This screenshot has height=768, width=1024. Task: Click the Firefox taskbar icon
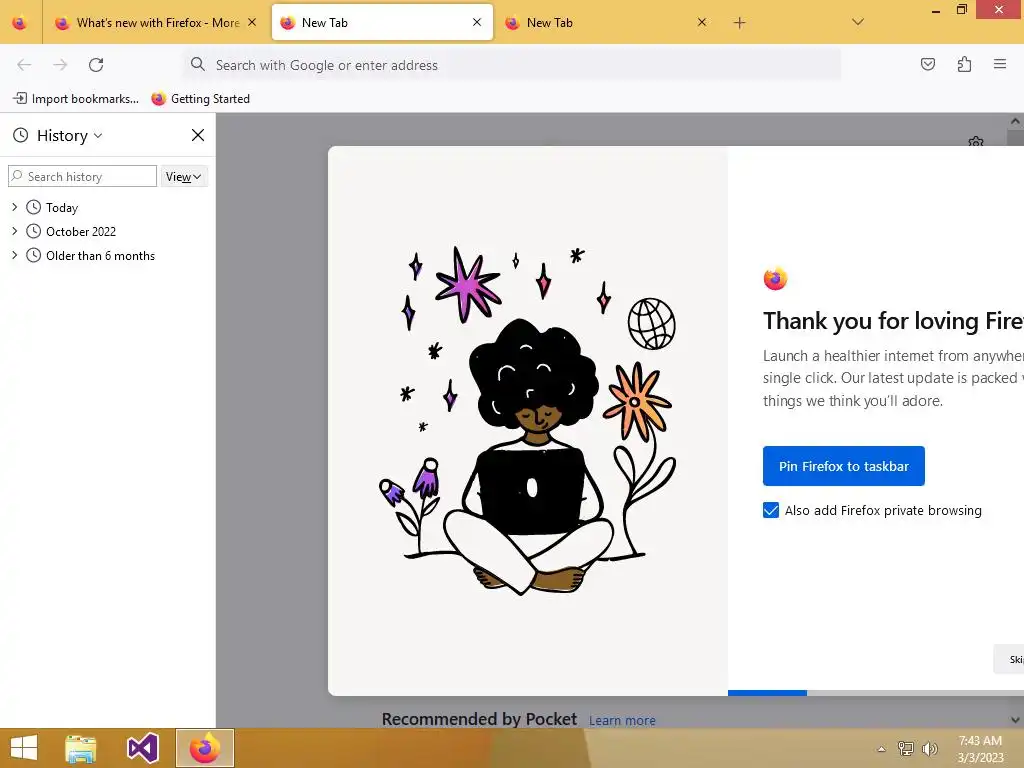click(204, 748)
